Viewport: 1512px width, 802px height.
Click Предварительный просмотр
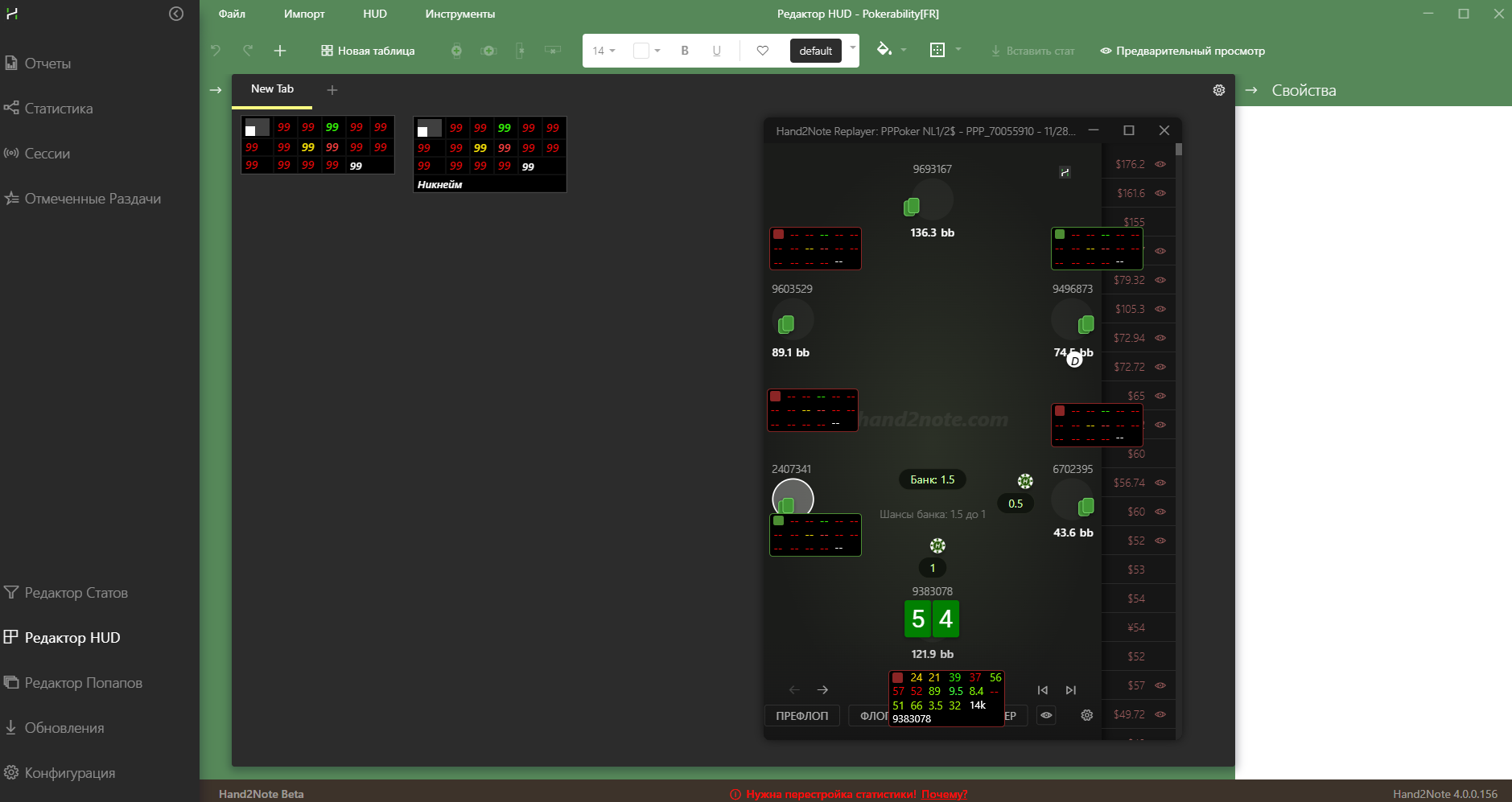coord(1182,51)
